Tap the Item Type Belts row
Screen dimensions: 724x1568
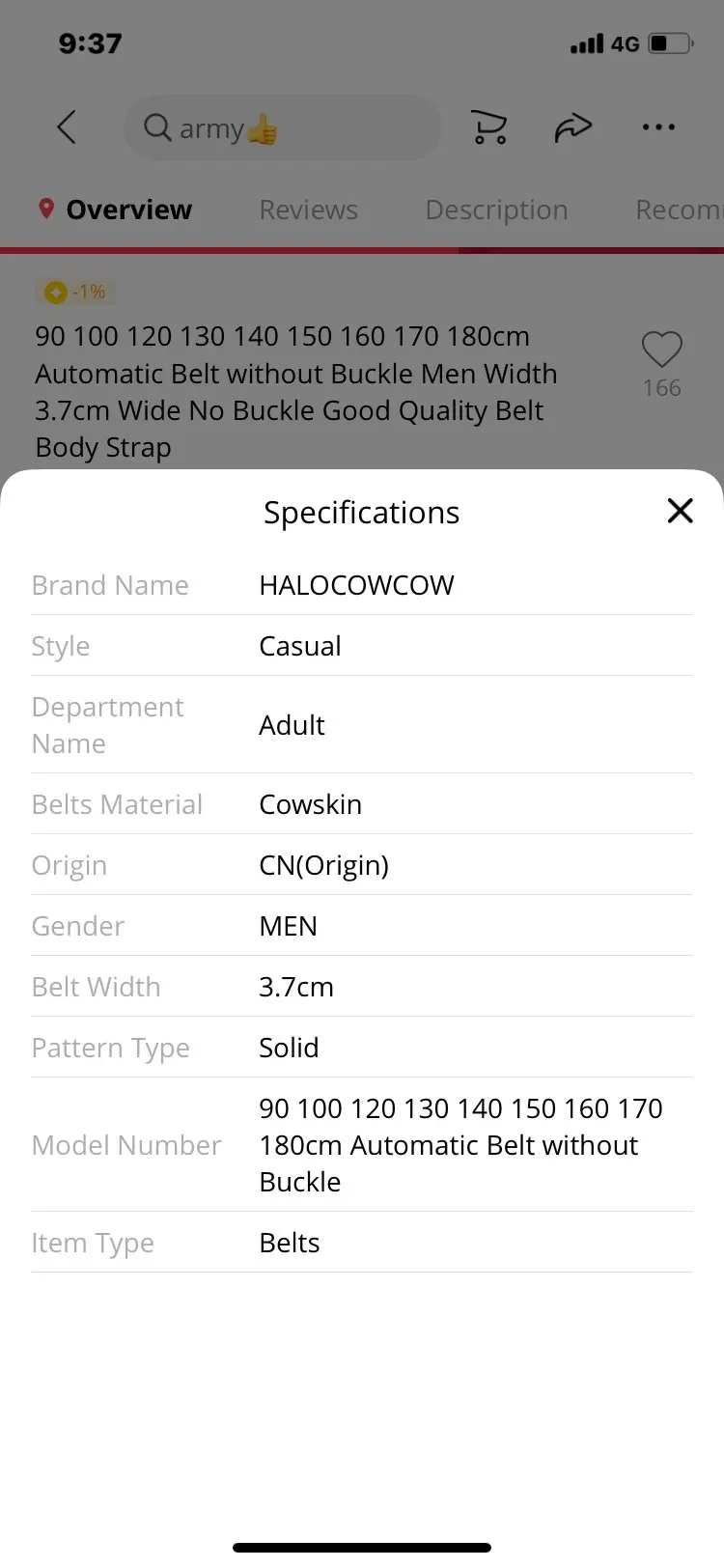point(361,1243)
